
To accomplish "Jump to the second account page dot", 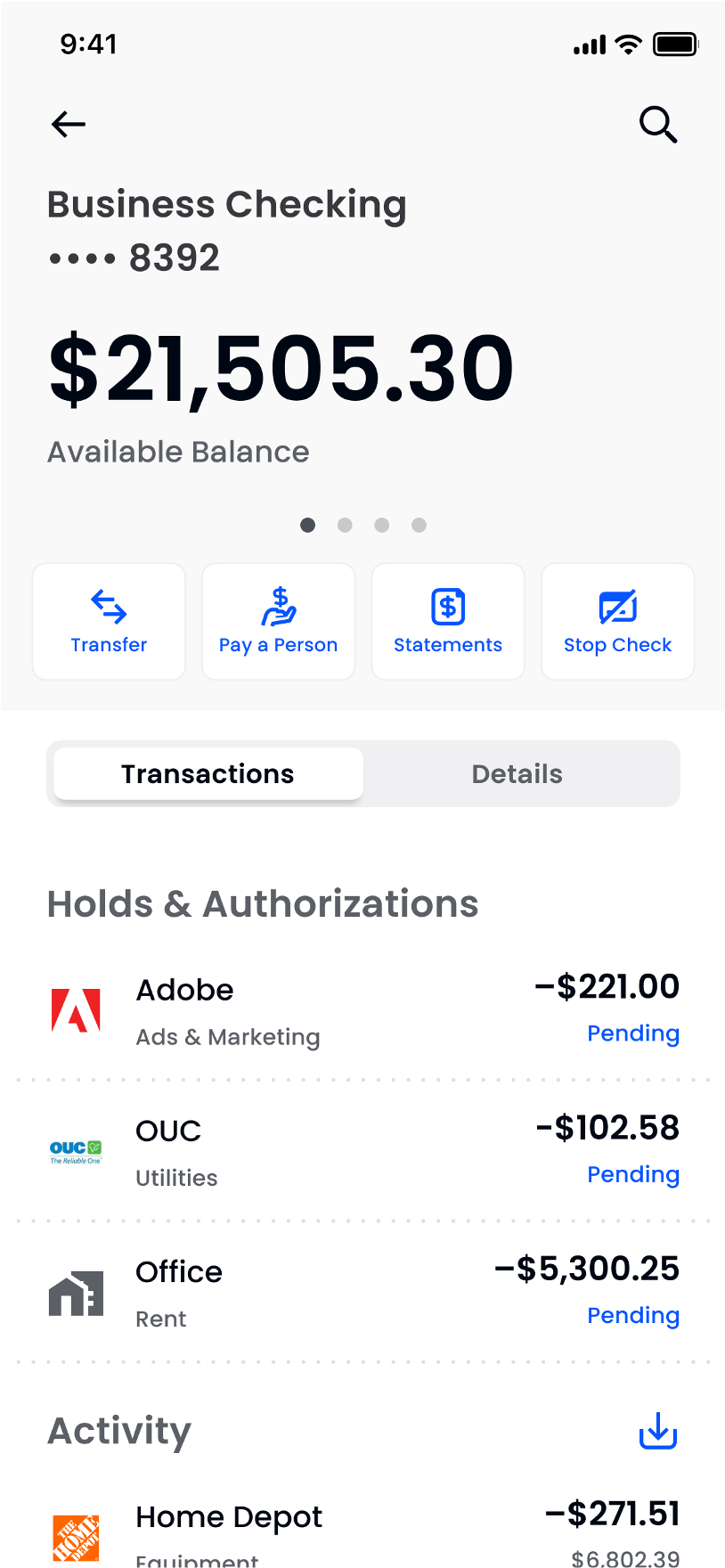I will pos(345,526).
